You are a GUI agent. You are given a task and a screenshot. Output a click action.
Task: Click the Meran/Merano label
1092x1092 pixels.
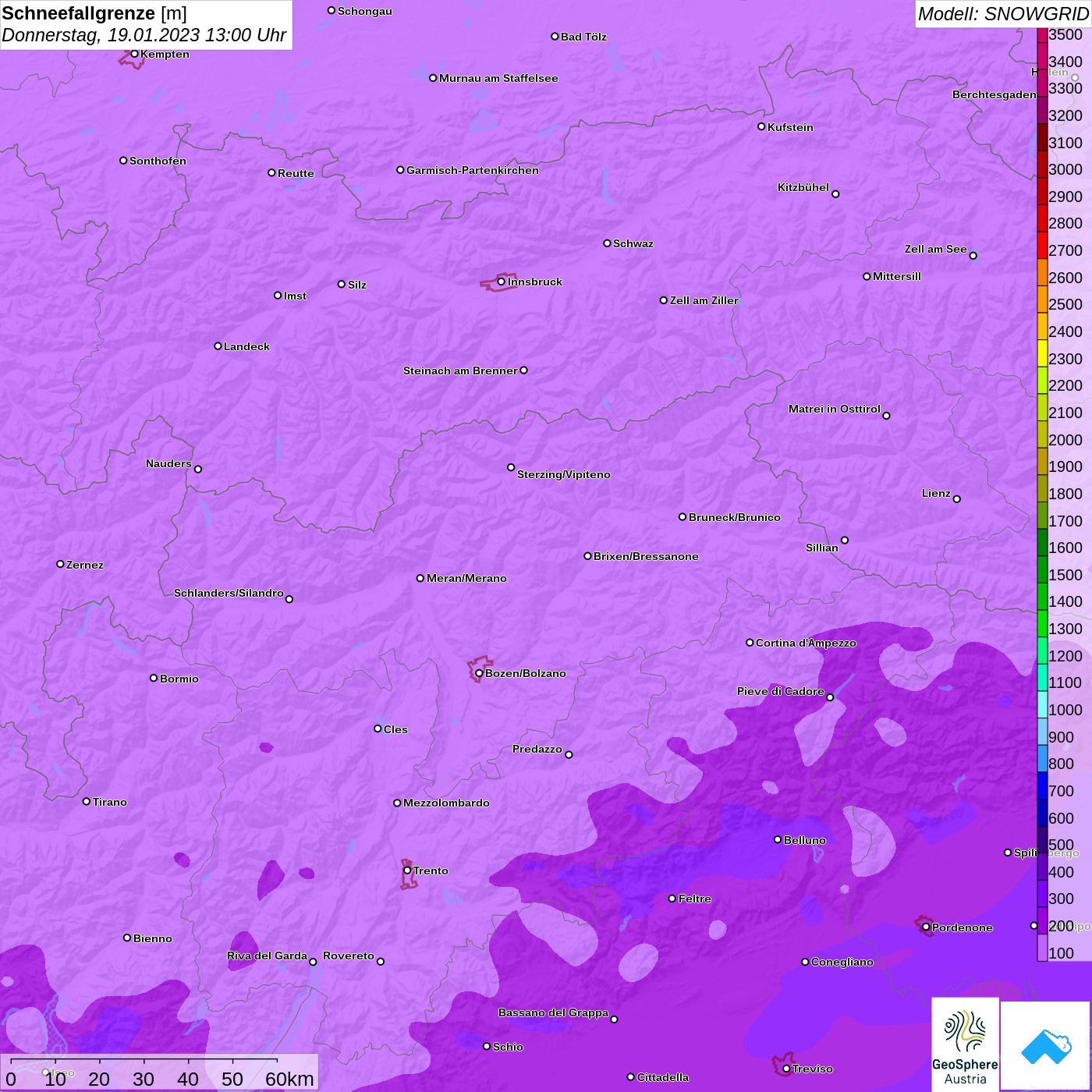(466, 578)
